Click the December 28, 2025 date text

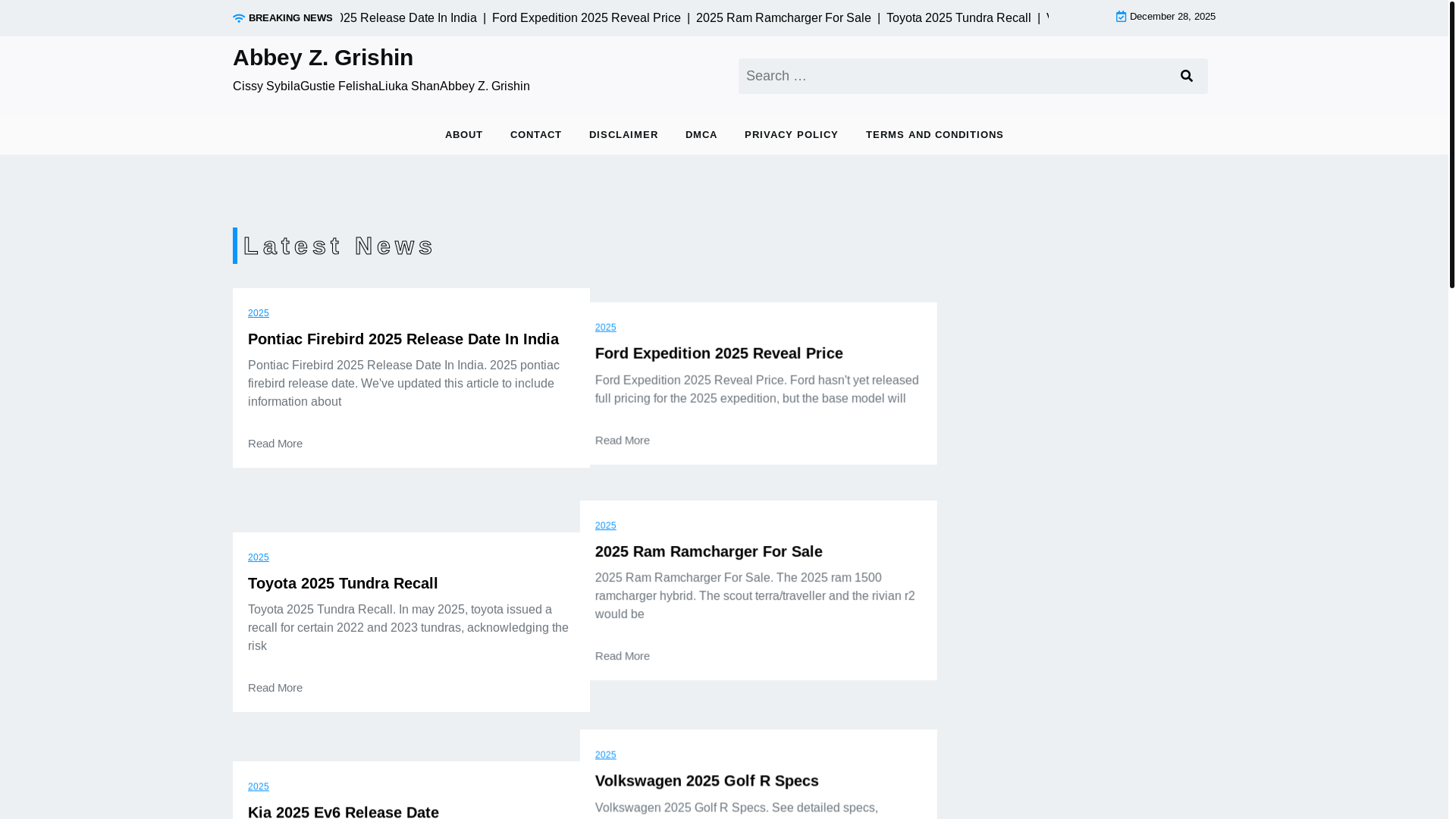point(1172,17)
